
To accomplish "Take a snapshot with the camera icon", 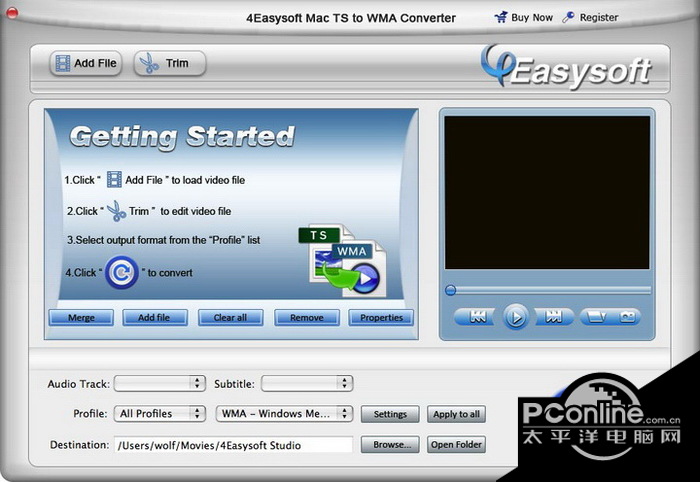I will [x=626, y=317].
